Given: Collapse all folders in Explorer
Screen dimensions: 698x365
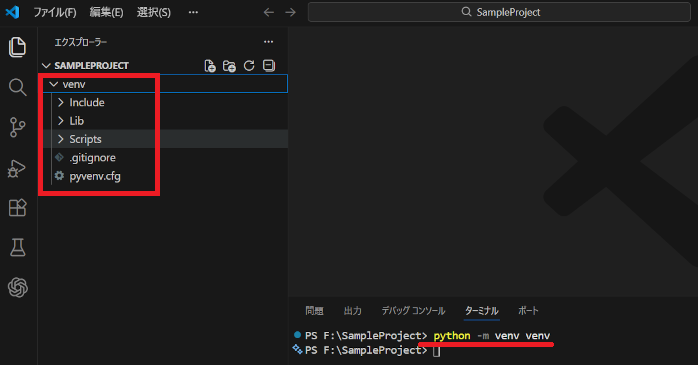Looking at the screenshot, I should pos(269,65).
